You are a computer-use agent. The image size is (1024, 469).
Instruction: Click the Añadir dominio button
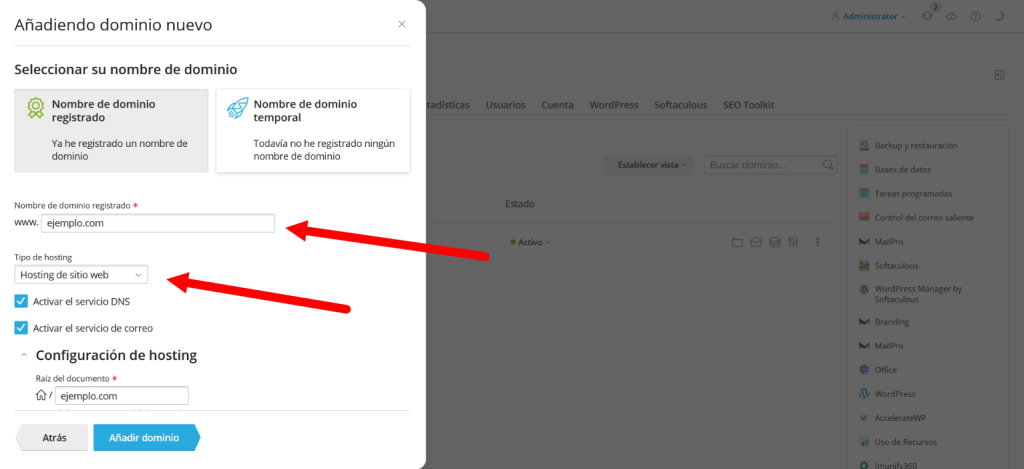pos(145,438)
